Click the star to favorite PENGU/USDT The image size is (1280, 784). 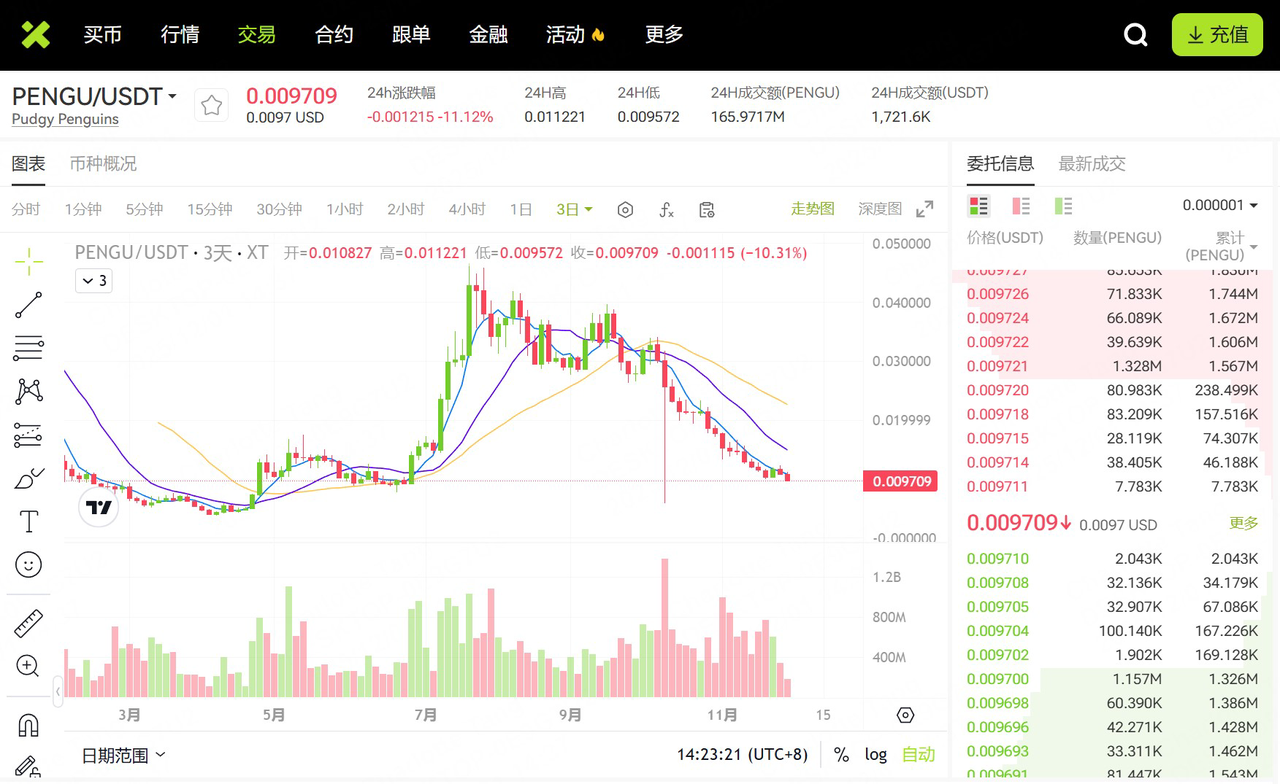coord(211,104)
